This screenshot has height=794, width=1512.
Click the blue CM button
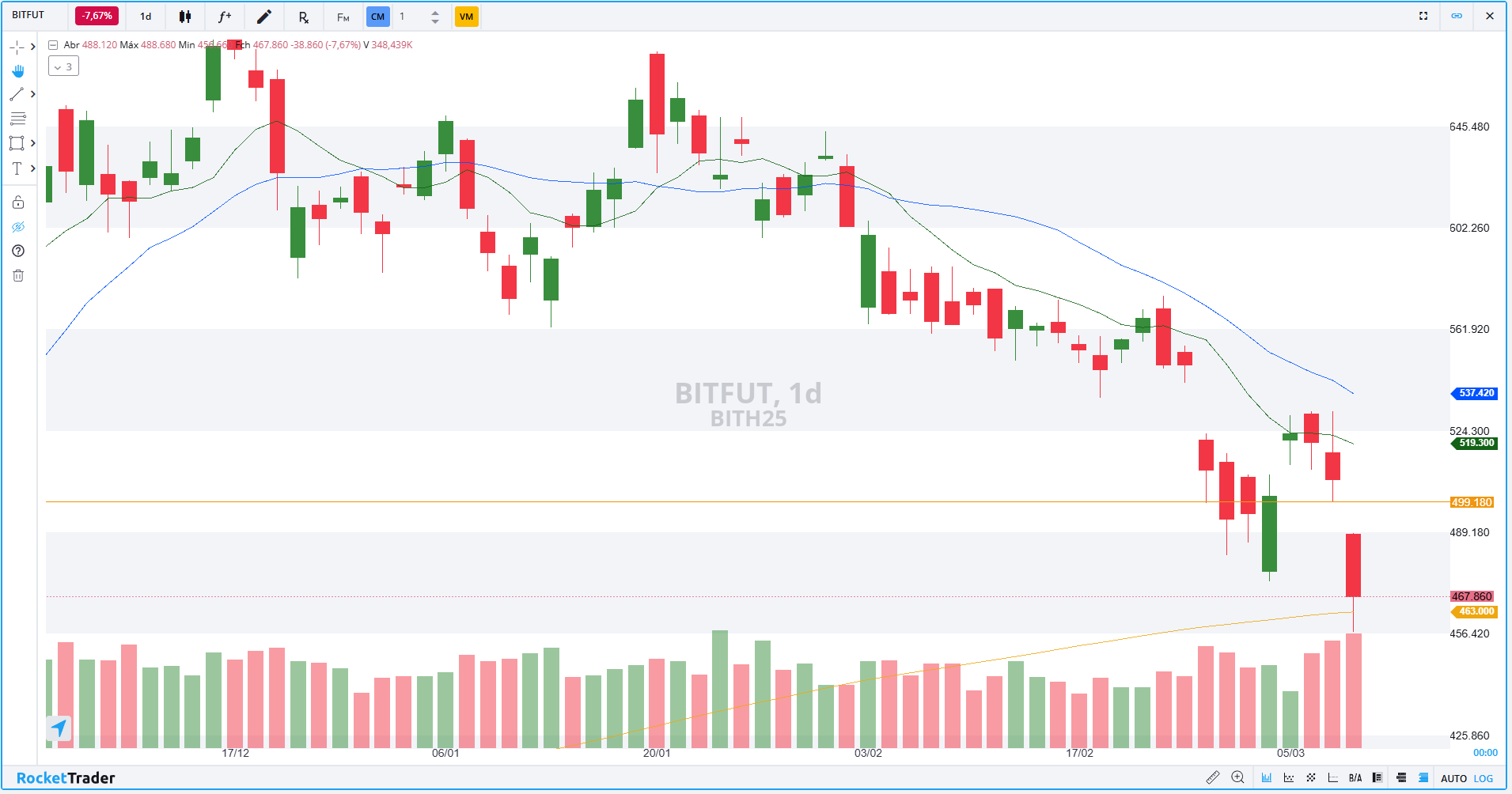pyautogui.click(x=377, y=17)
